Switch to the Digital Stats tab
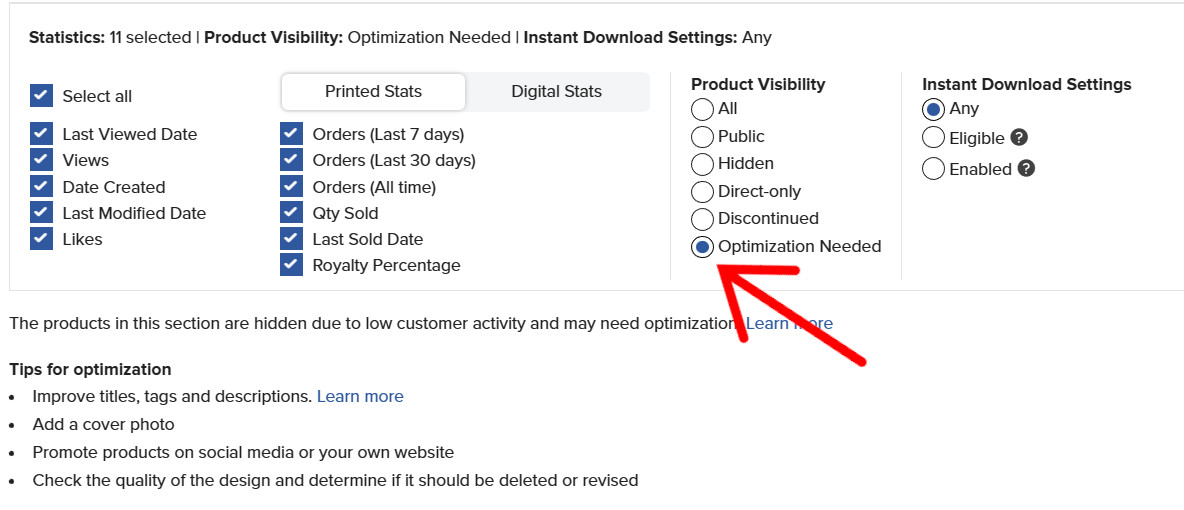1184x510 pixels. pos(557,92)
